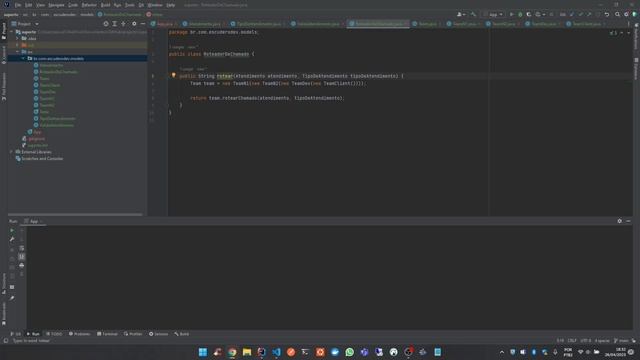The height and width of the screenshot is (360, 640).
Task: Click Print icon in Run console toolbar
Action: [22, 265]
